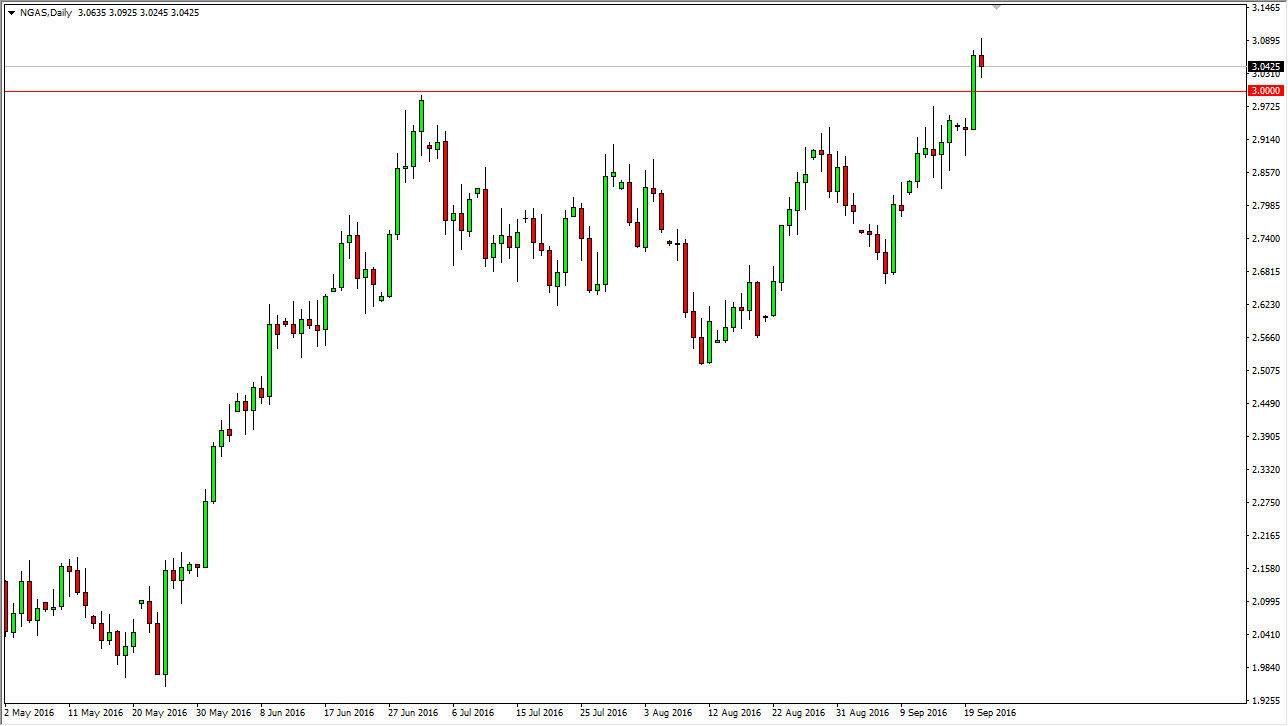
Task: Click the 2.9725 price axis label
Action: coord(1265,106)
